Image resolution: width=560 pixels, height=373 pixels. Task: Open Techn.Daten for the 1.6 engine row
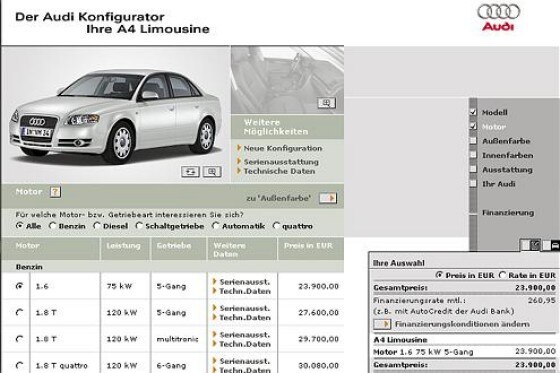[x=245, y=291]
